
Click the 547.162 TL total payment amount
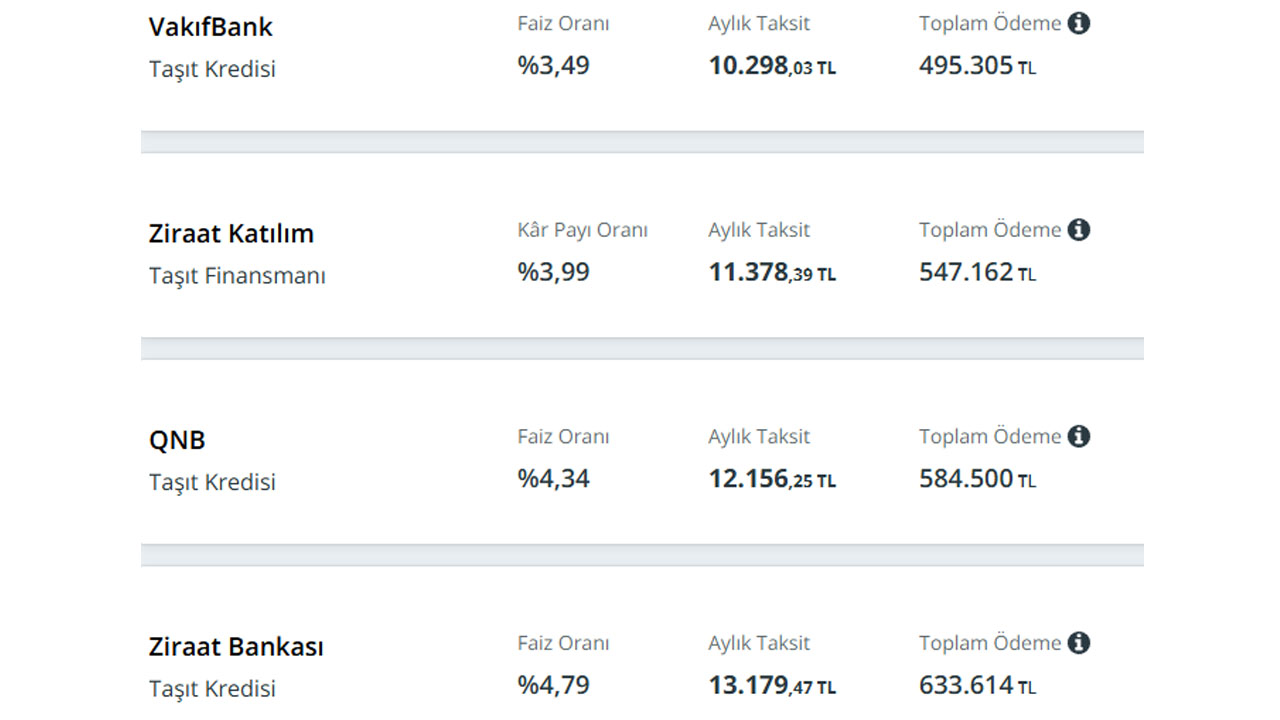pyautogui.click(x=977, y=272)
